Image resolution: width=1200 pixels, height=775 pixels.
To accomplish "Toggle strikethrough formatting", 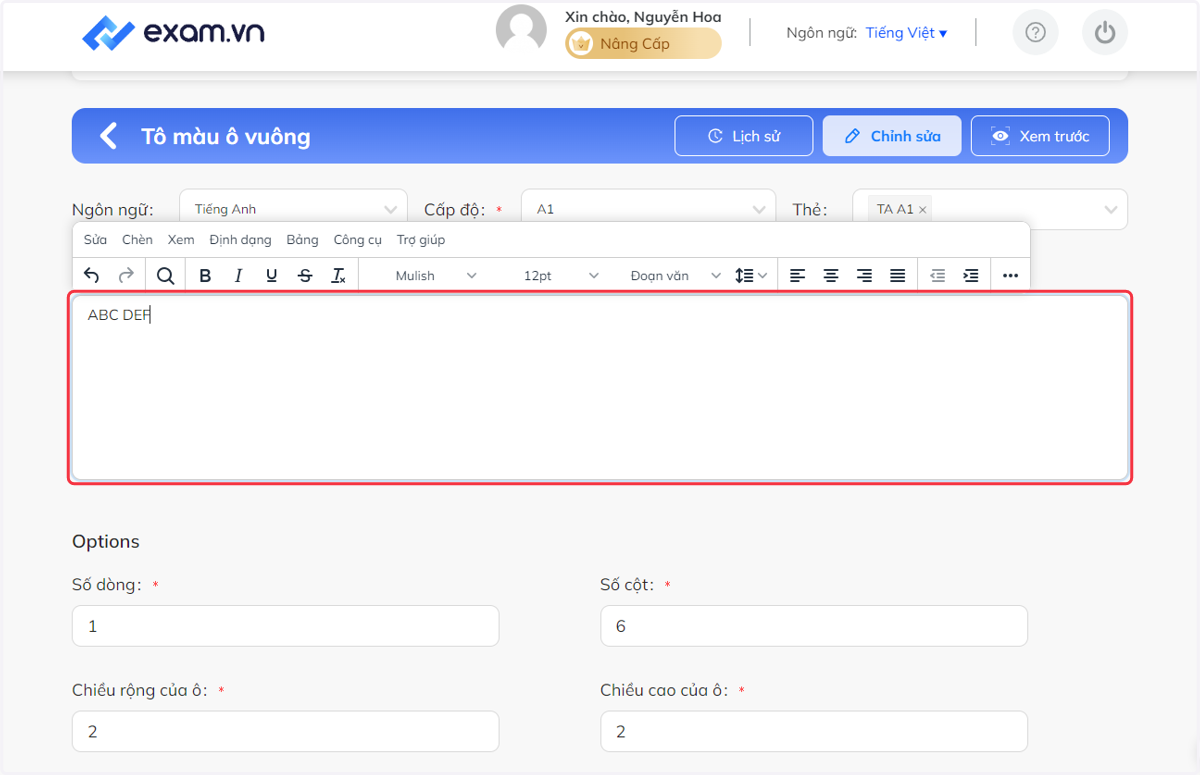I will pos(305,276).
